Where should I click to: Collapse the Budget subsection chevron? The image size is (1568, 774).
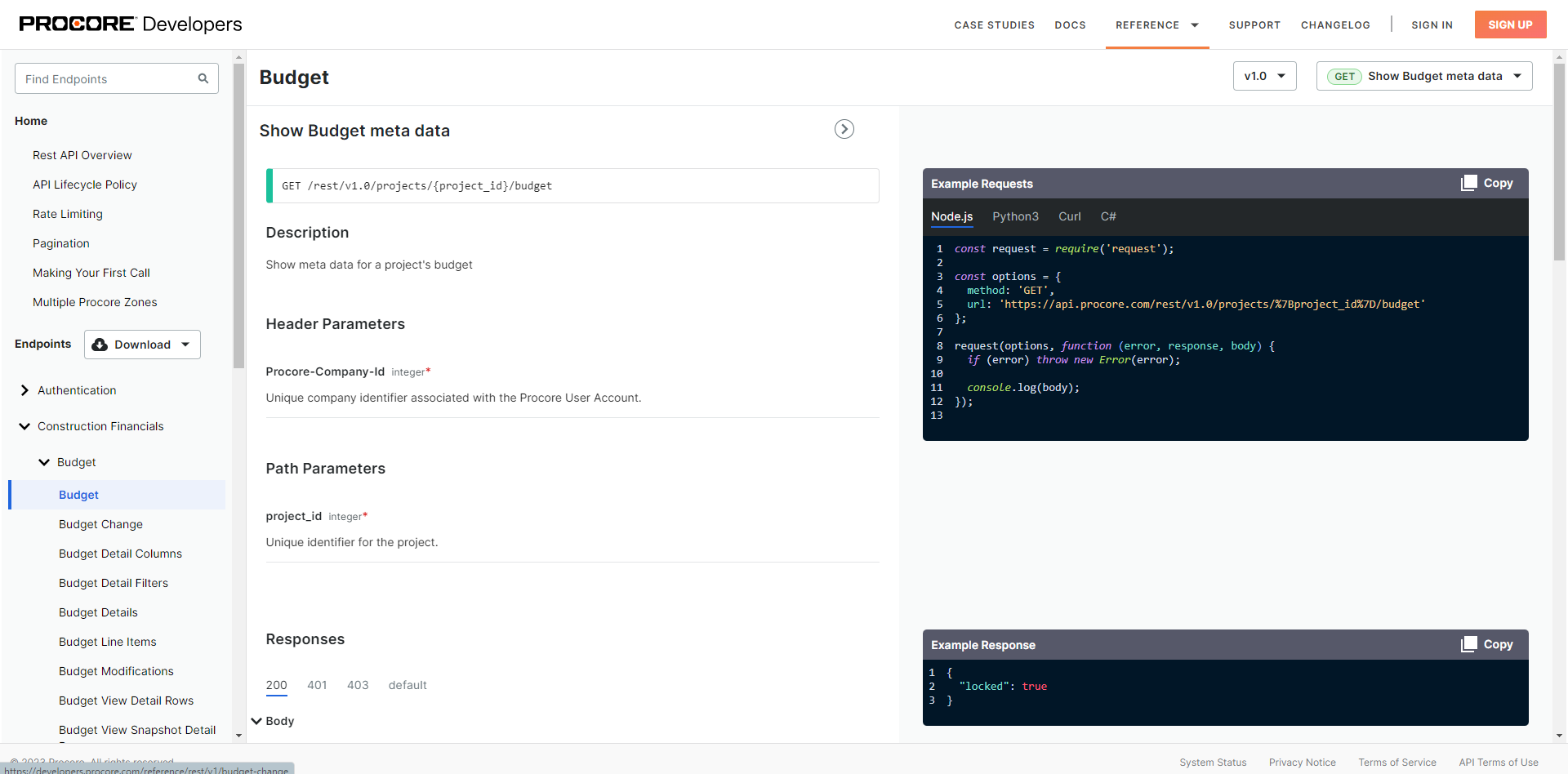tap(44, 462)
